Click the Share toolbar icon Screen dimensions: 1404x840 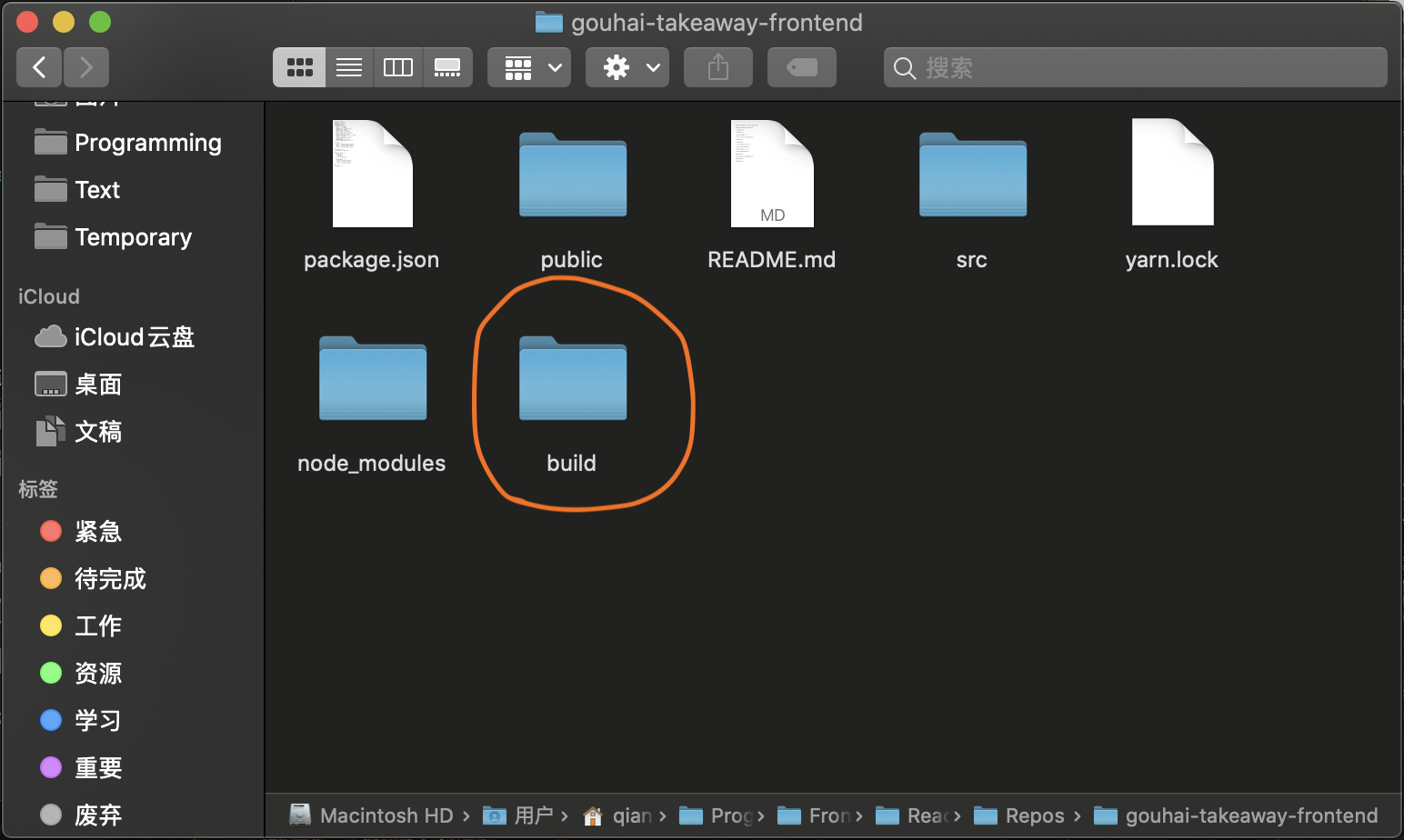click(717, 67)
